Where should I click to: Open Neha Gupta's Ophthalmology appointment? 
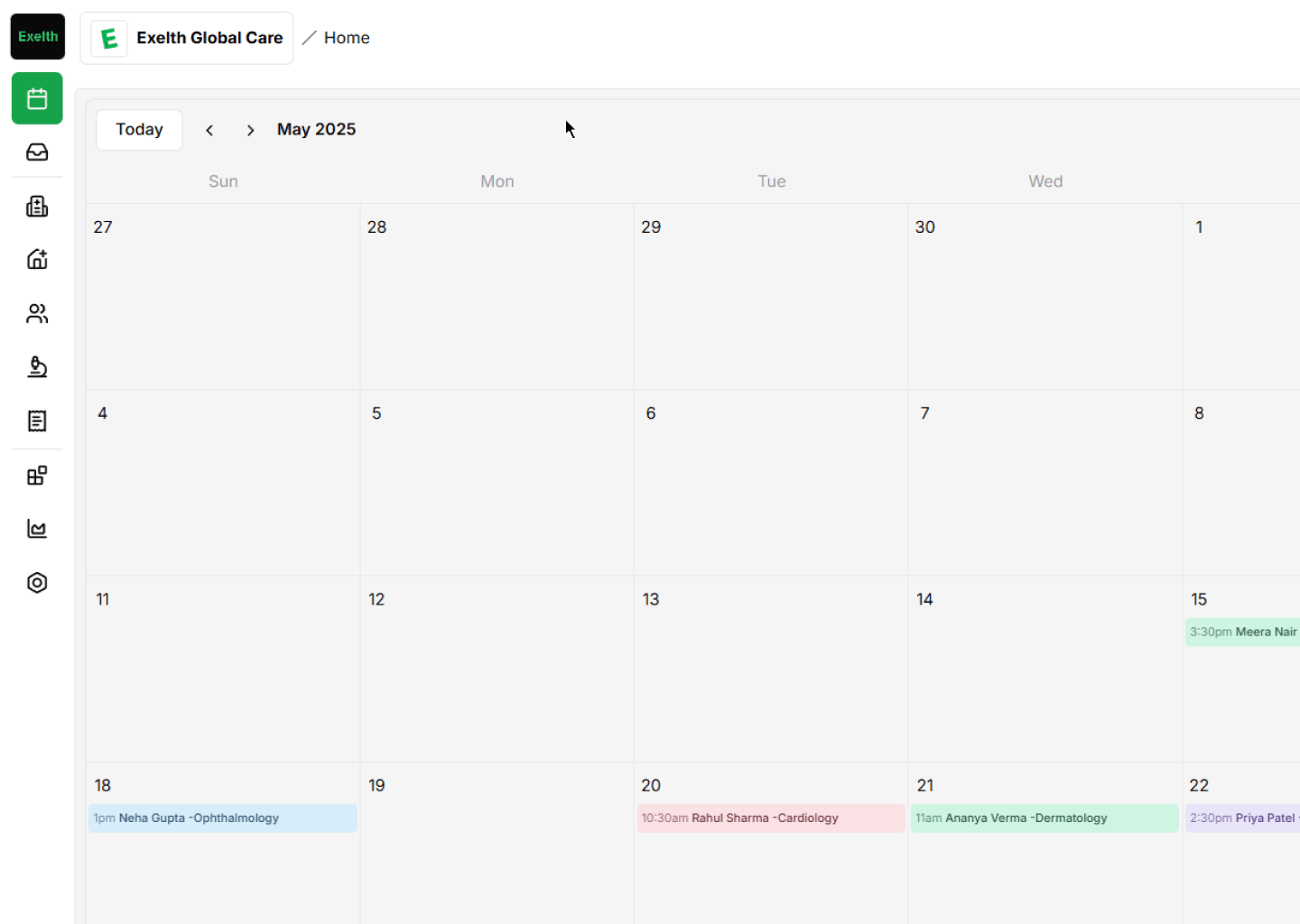(x=222, y=818)
